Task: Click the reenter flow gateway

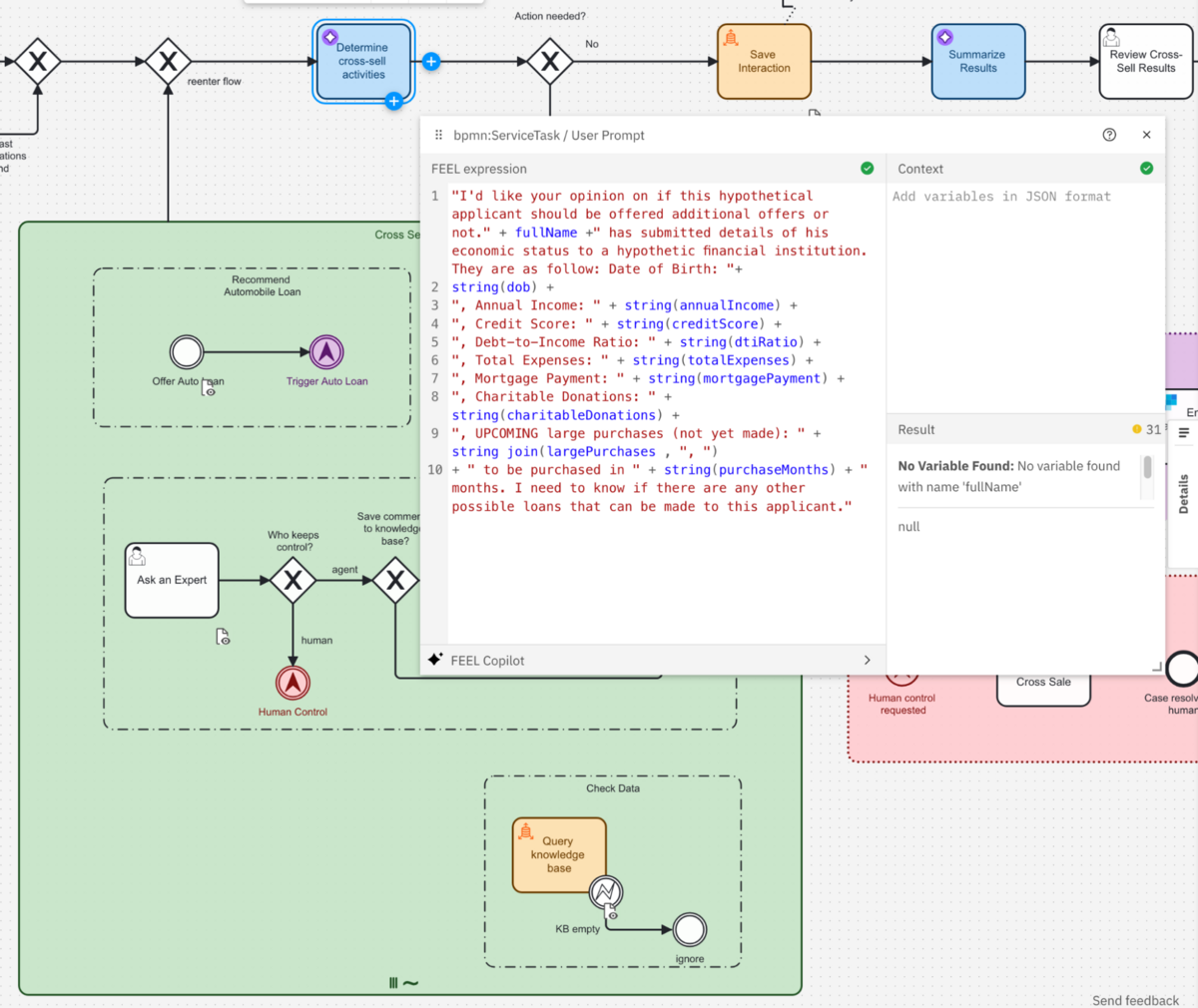Action: 168,62
